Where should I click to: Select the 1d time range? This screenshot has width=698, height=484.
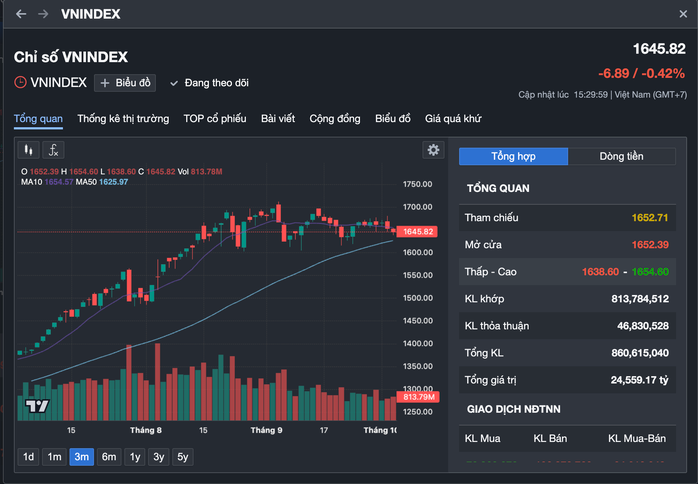click(x=29, y=457)
